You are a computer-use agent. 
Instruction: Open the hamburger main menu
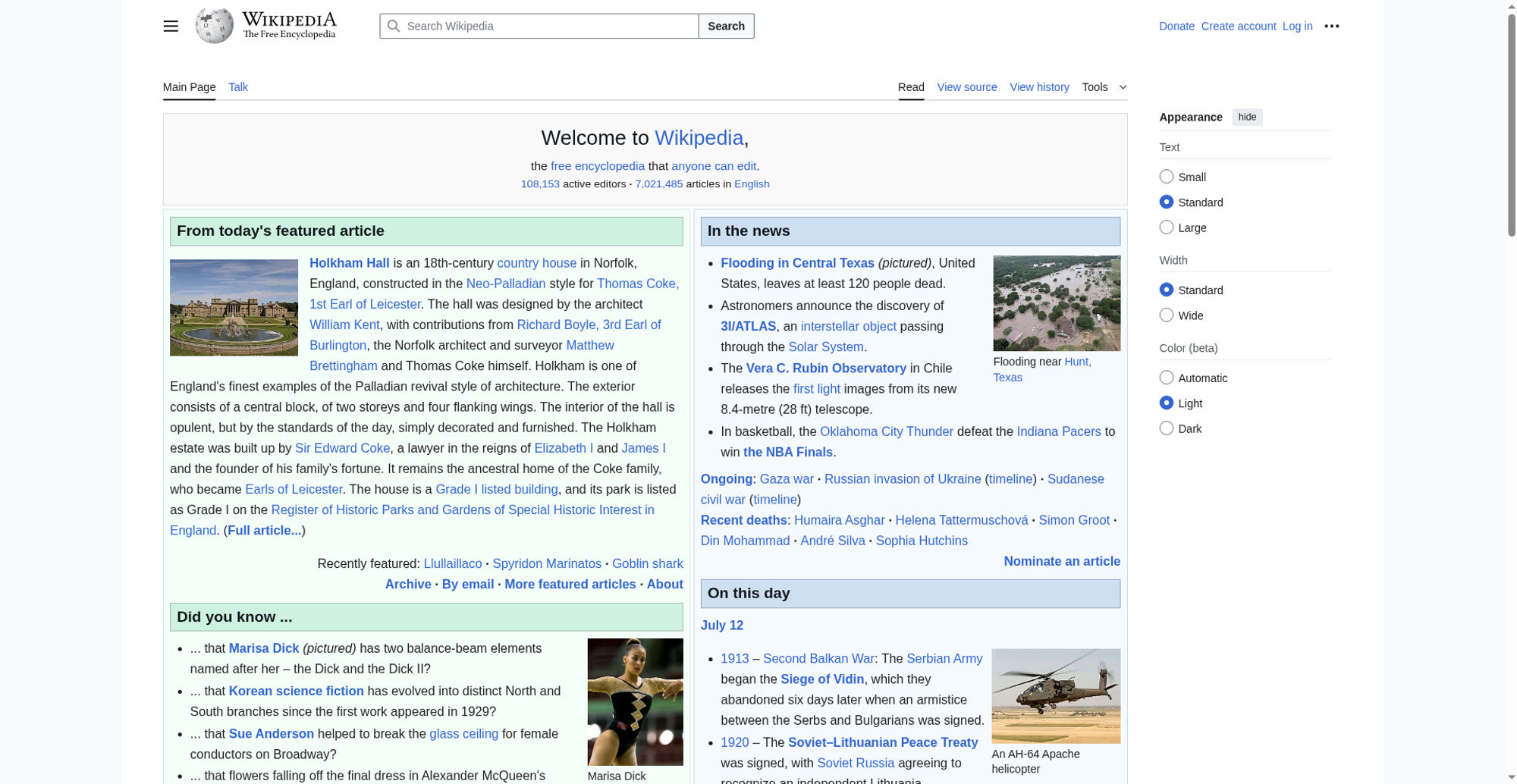(x=171, y=26)
